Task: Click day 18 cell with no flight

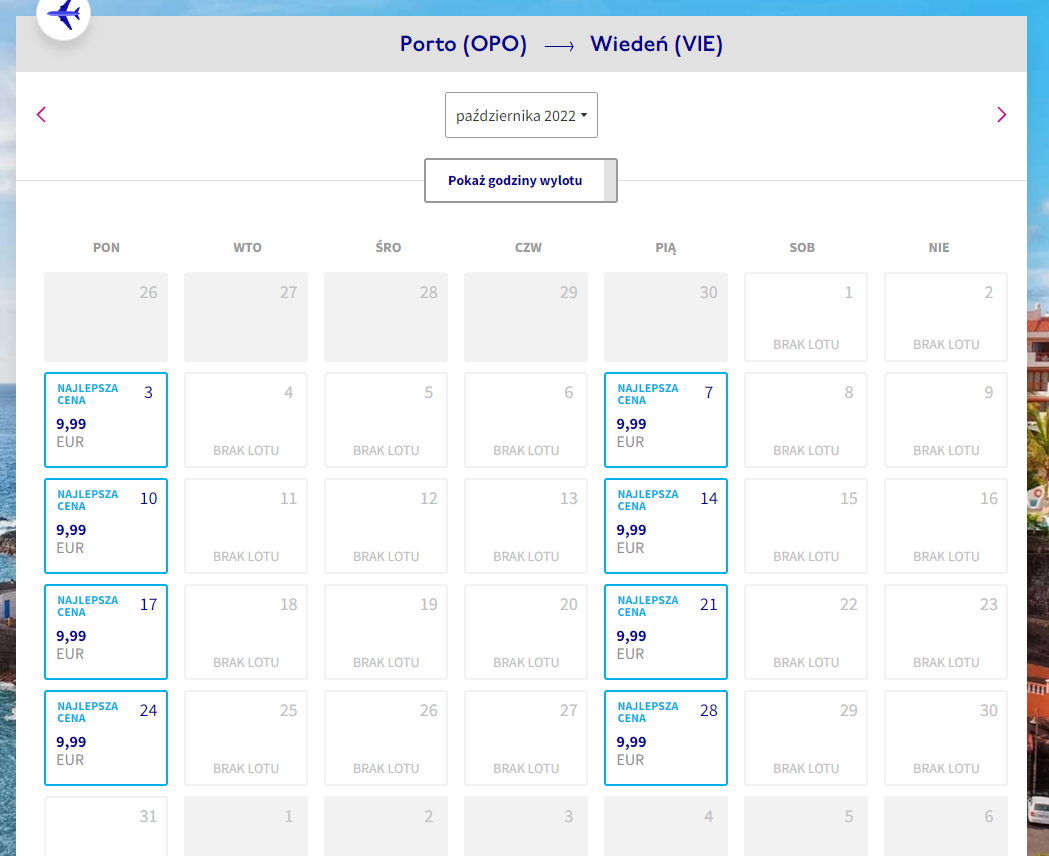Action: pos(246,631)
